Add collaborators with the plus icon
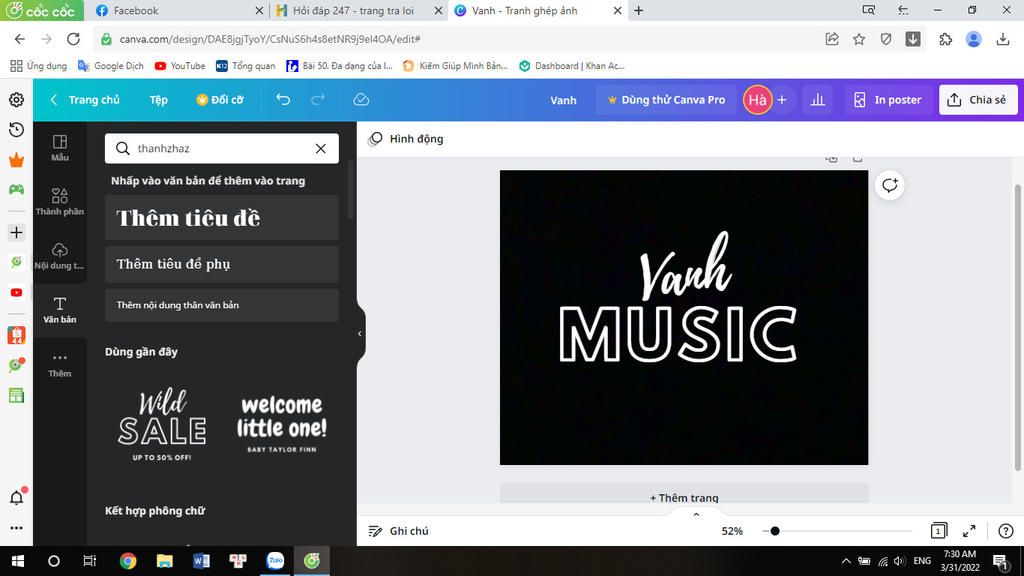1024x576 pixels. [782, 100]
